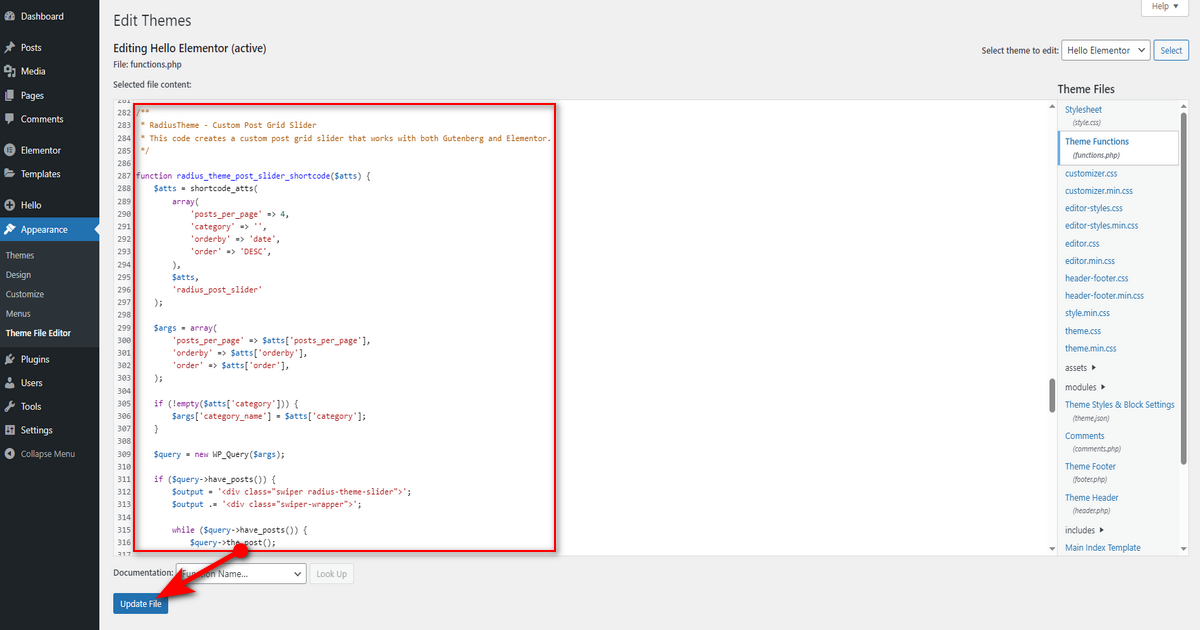Click the Plugins plug icon

(x=10, y=359)
